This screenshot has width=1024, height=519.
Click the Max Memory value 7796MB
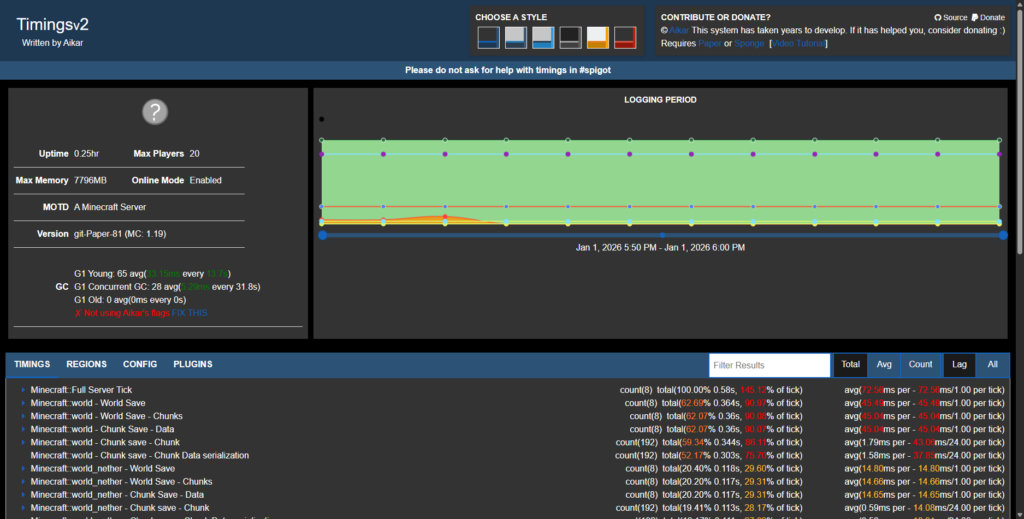pos(90,181)
